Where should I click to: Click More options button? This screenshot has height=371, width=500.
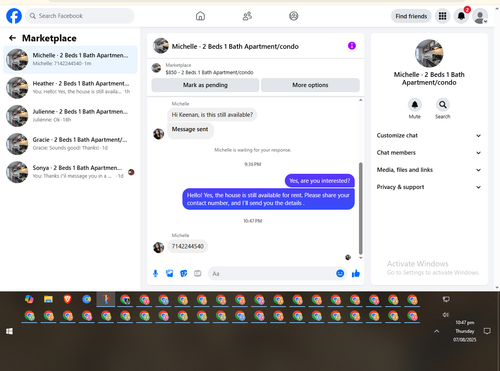click(310, 85)
